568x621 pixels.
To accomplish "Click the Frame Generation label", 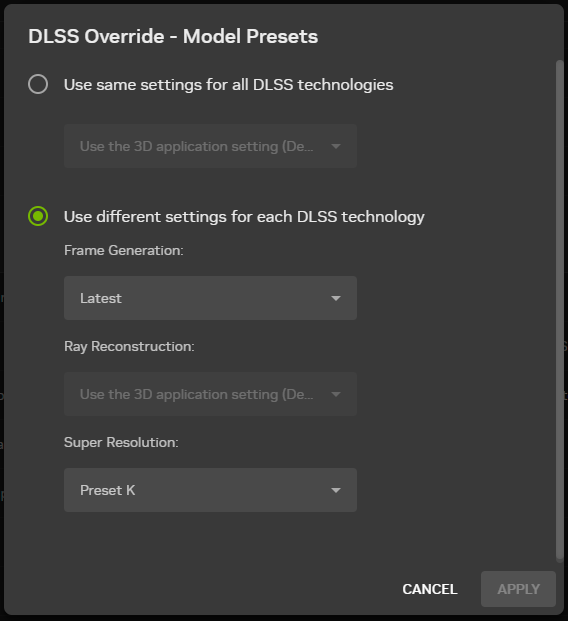I will [124, 250].
